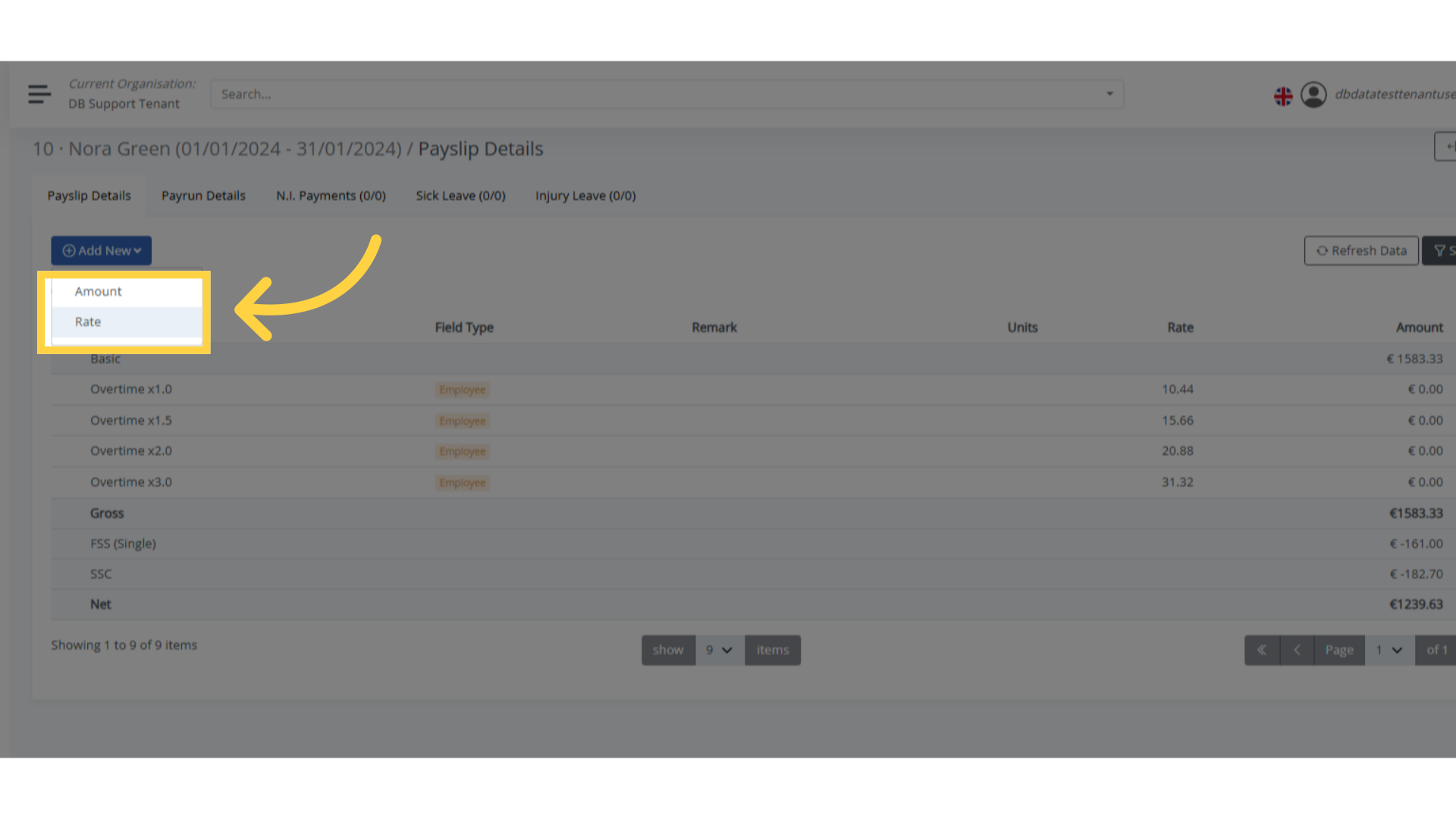The image size is (1456, 819).
Task: View the Sick Leave (0/0) tab
Action: [460, 195]
